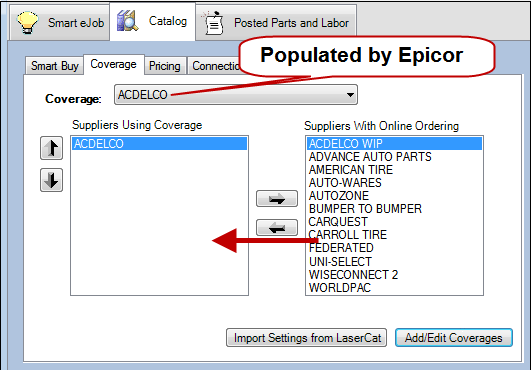Select CARROLL TIRE supplier
Image resolution: width=531 pixels, height=370 pixels.
394,235
